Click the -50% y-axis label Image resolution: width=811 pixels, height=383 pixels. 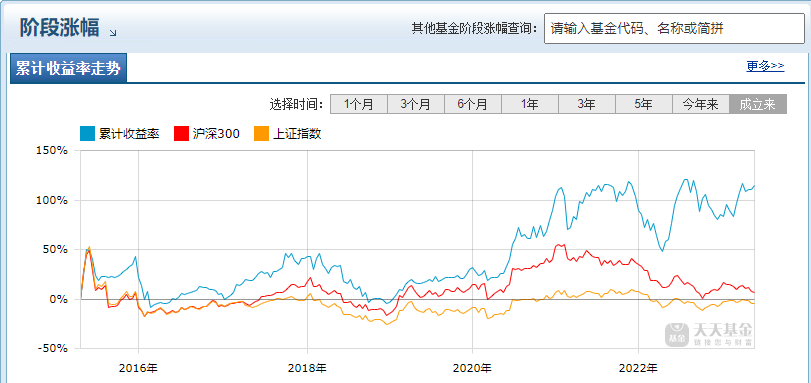tap(52, 348)
